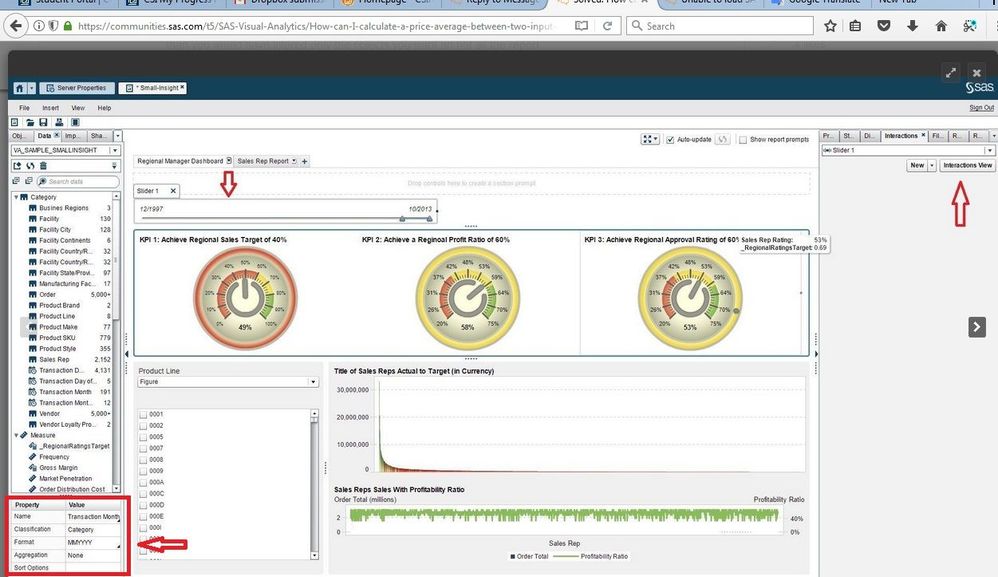
Task: Open the View menu
Action: click(78, 108)
